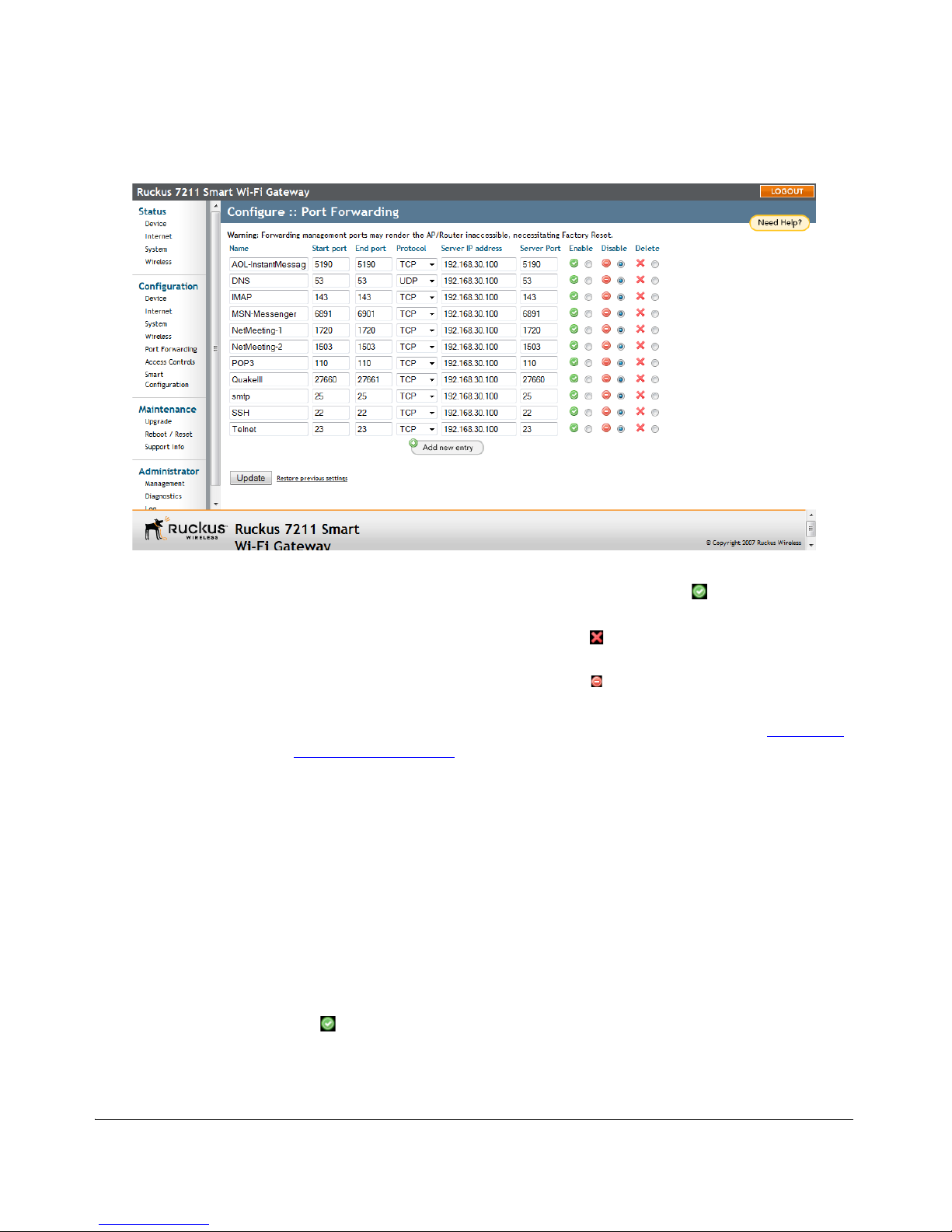
Task: Click the Update button
Action: click(251, 478)
